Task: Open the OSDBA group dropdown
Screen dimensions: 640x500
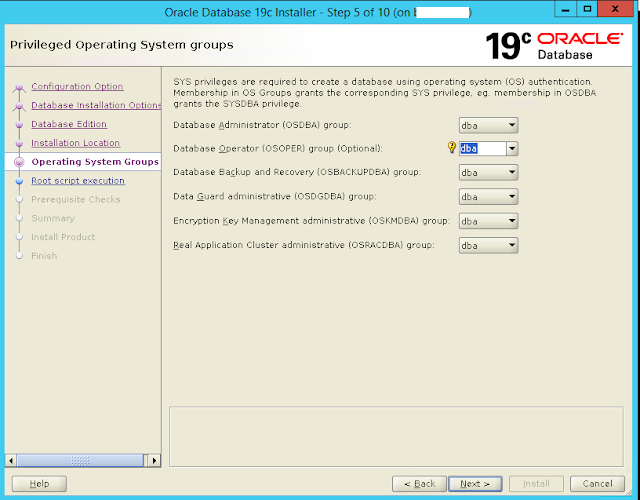Action: tap(488, 125)
